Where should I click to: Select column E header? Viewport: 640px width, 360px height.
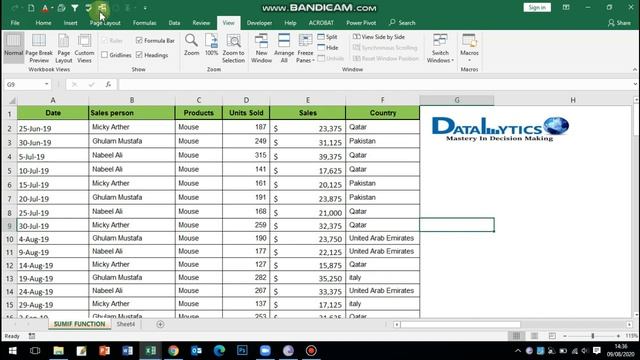coord(308,100)
